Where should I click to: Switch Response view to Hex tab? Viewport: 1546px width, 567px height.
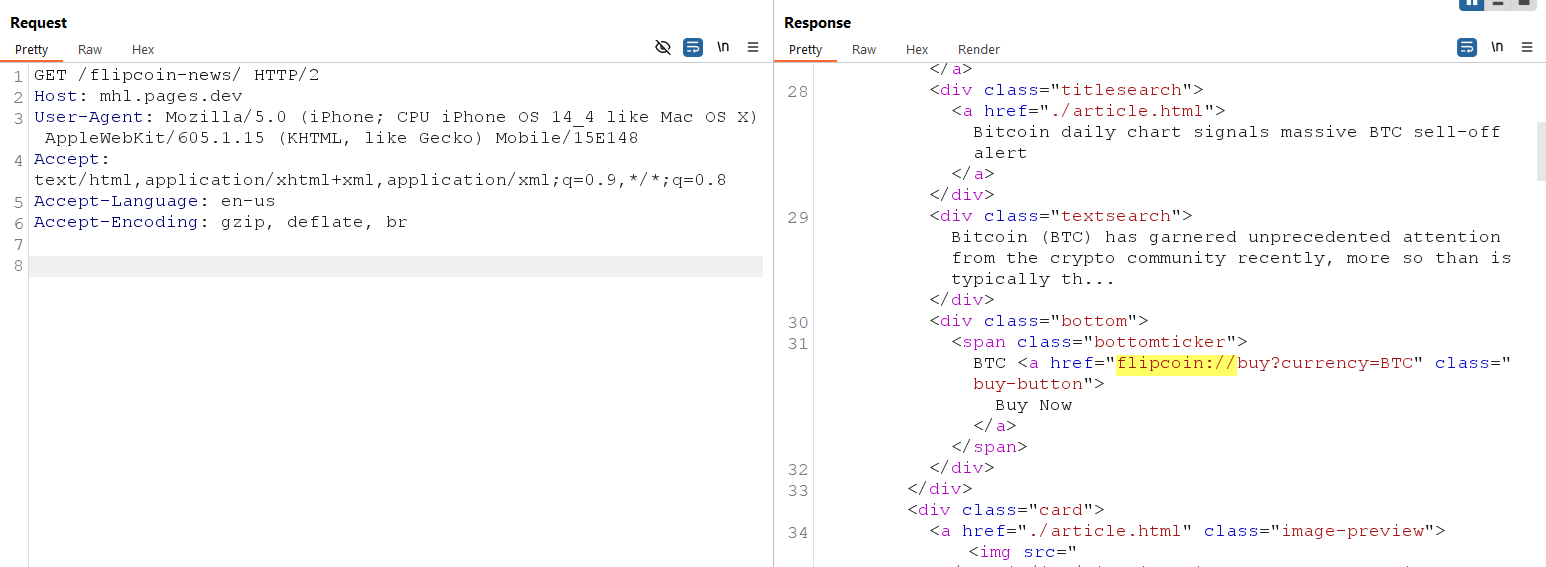pyautogui.click(x=917, y=49)
